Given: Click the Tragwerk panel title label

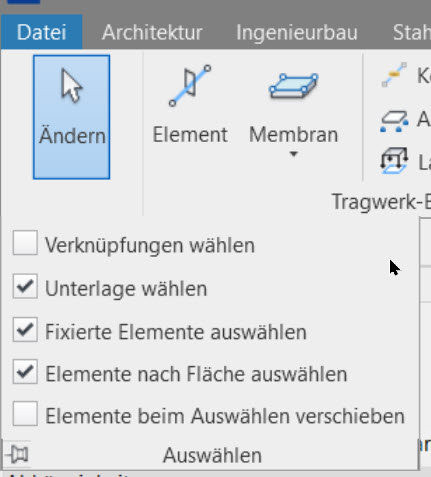Looking at the screenshot, I should 381,202.
